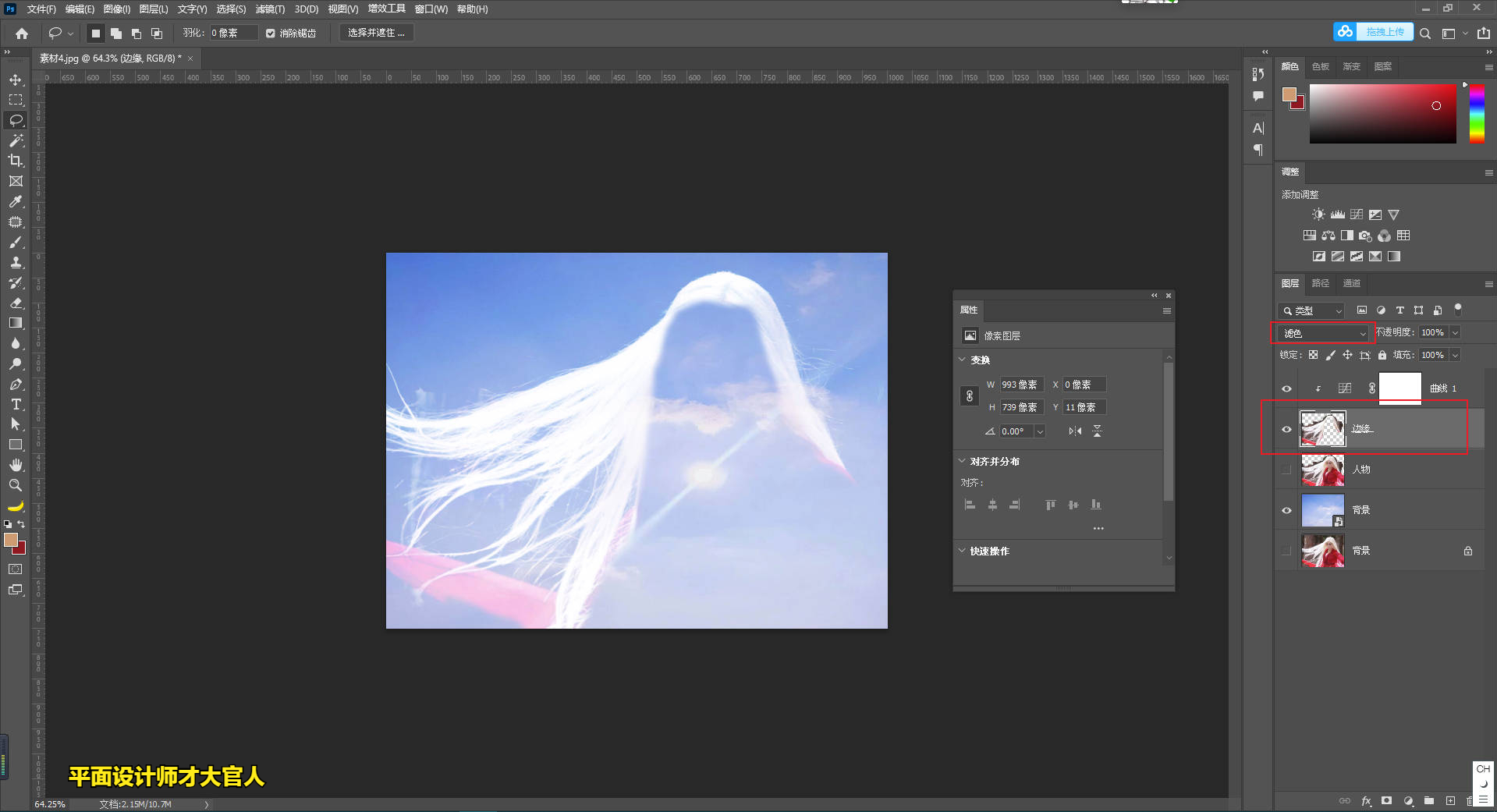Screen dimensions: 1497x812
Task: Click the toolbar foreground color swatch
Action: [x=11, y=540]
